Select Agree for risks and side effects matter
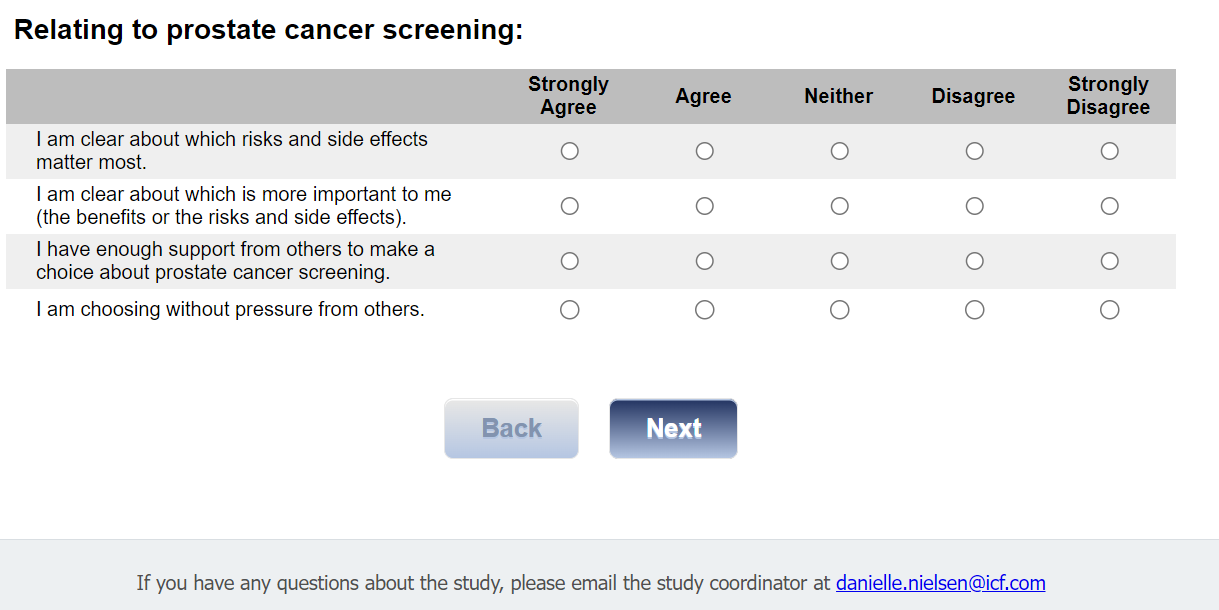Viewport: 1219px width, 610px height. [x=705, y=151]
